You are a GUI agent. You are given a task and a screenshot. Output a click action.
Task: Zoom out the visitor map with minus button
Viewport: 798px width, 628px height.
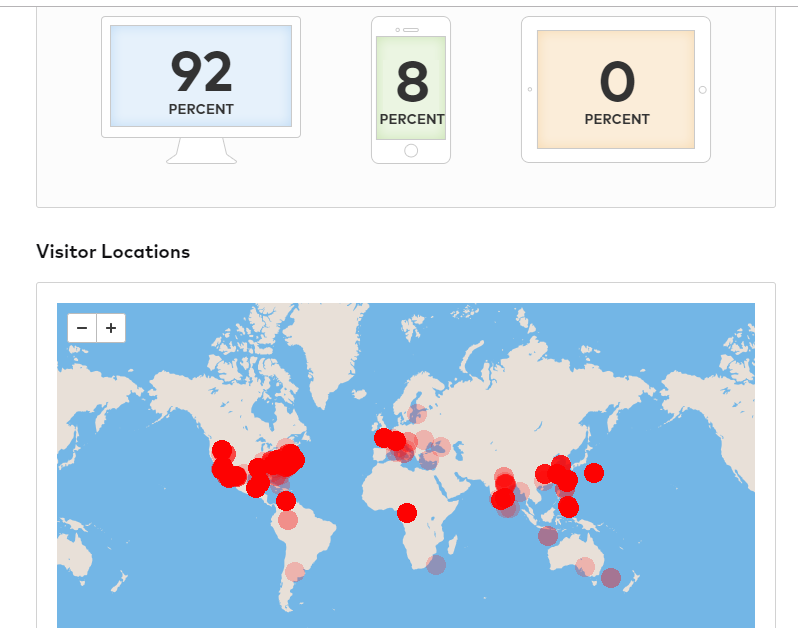click(82, 328)
